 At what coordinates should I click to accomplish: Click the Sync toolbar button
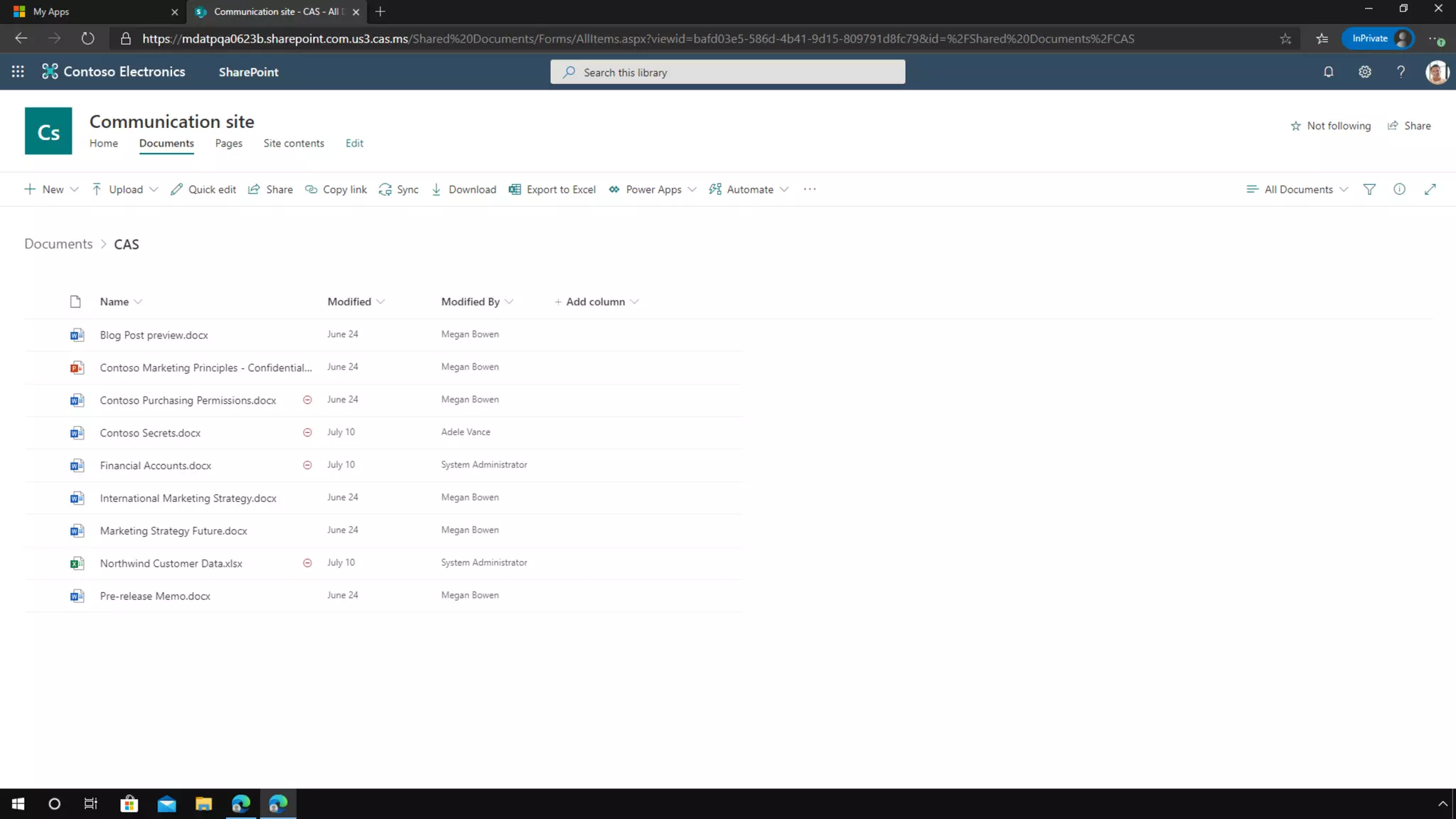(x=399, y=189)
